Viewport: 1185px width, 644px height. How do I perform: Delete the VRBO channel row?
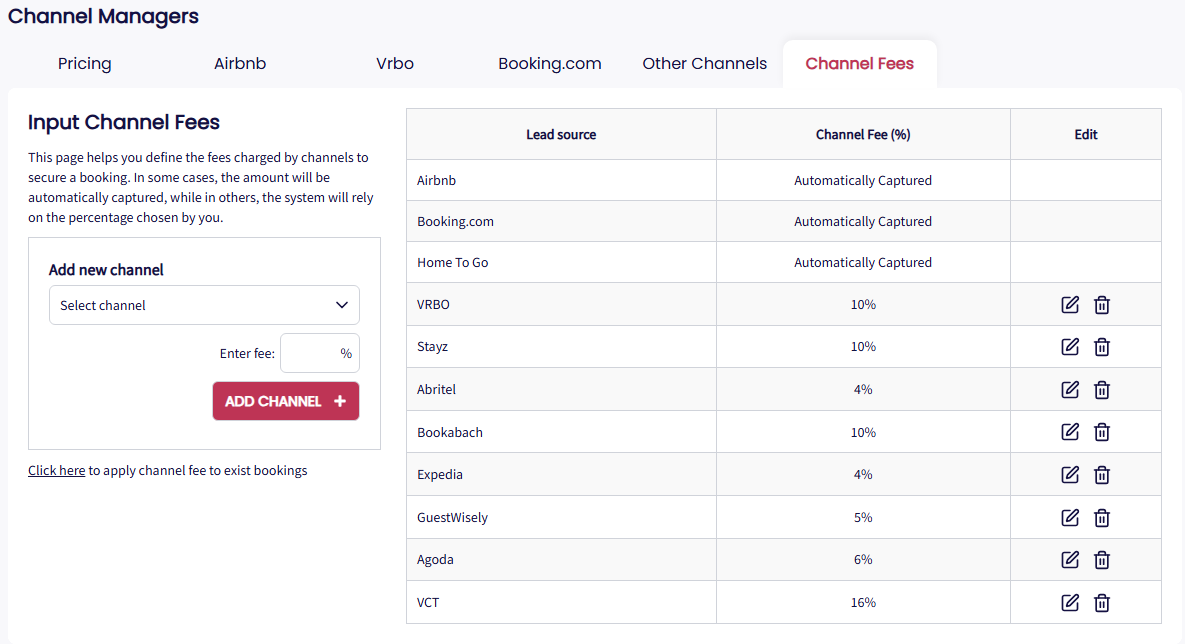(1101, 304)
